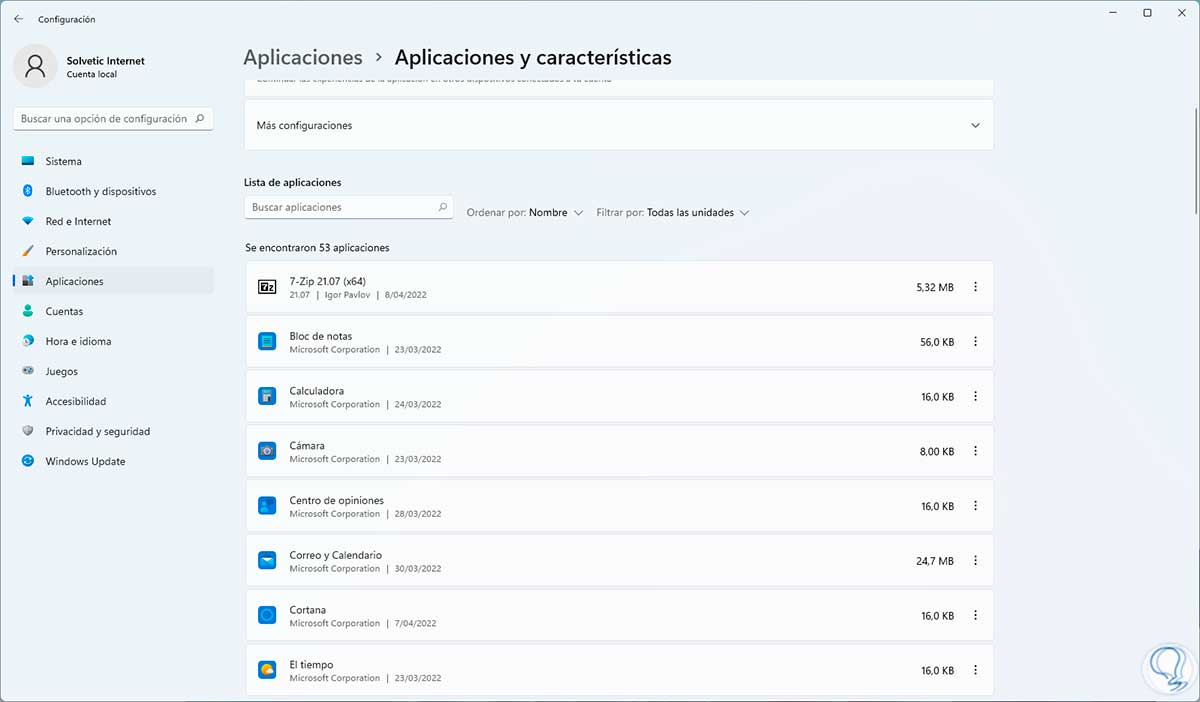1200x702 pixels.
Task: Click the Windows Update icon
Action: tap(27, 461)
